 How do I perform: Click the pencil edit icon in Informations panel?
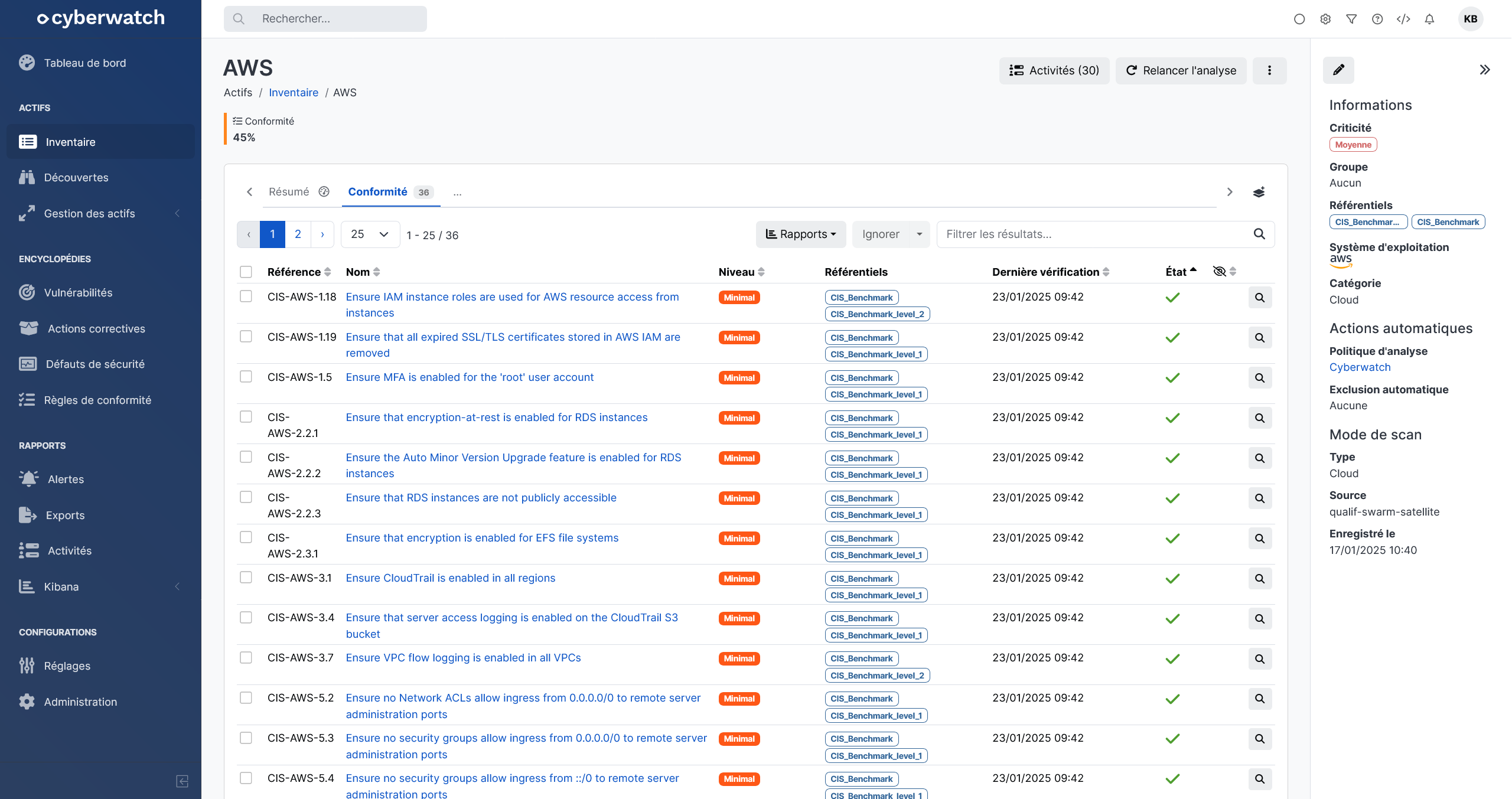(1338, 70)
